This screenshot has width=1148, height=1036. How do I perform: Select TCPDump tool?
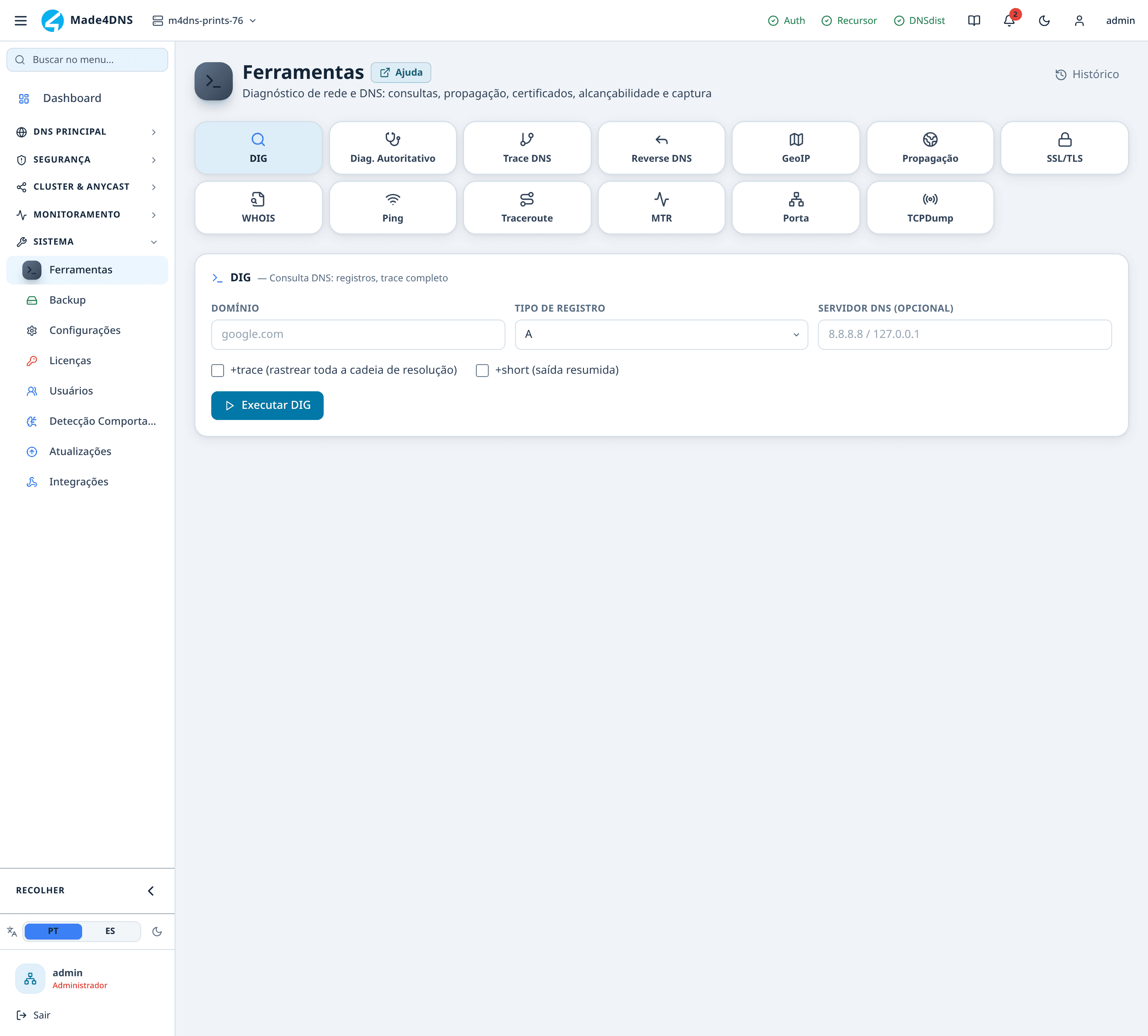(x=930, y=207)
